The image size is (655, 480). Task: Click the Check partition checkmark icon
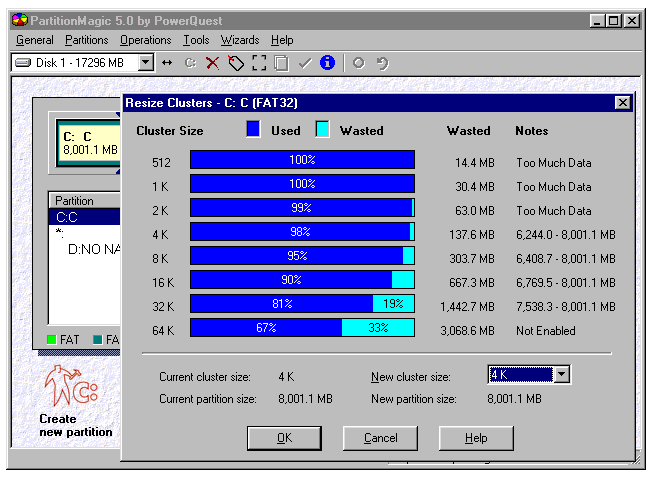(x=305, y=63)
